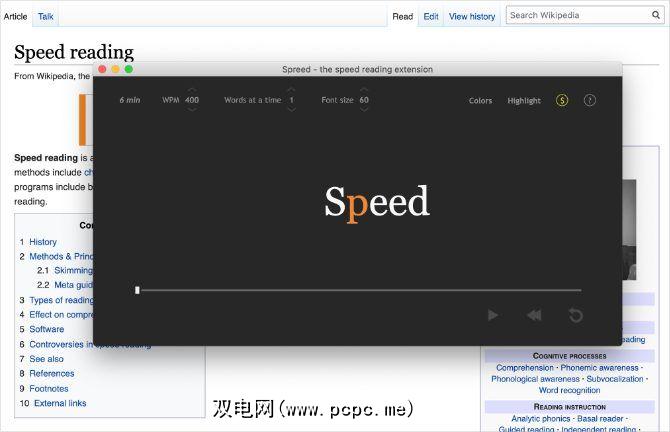
Task: Select the View history tab
Action: (471, 17)
